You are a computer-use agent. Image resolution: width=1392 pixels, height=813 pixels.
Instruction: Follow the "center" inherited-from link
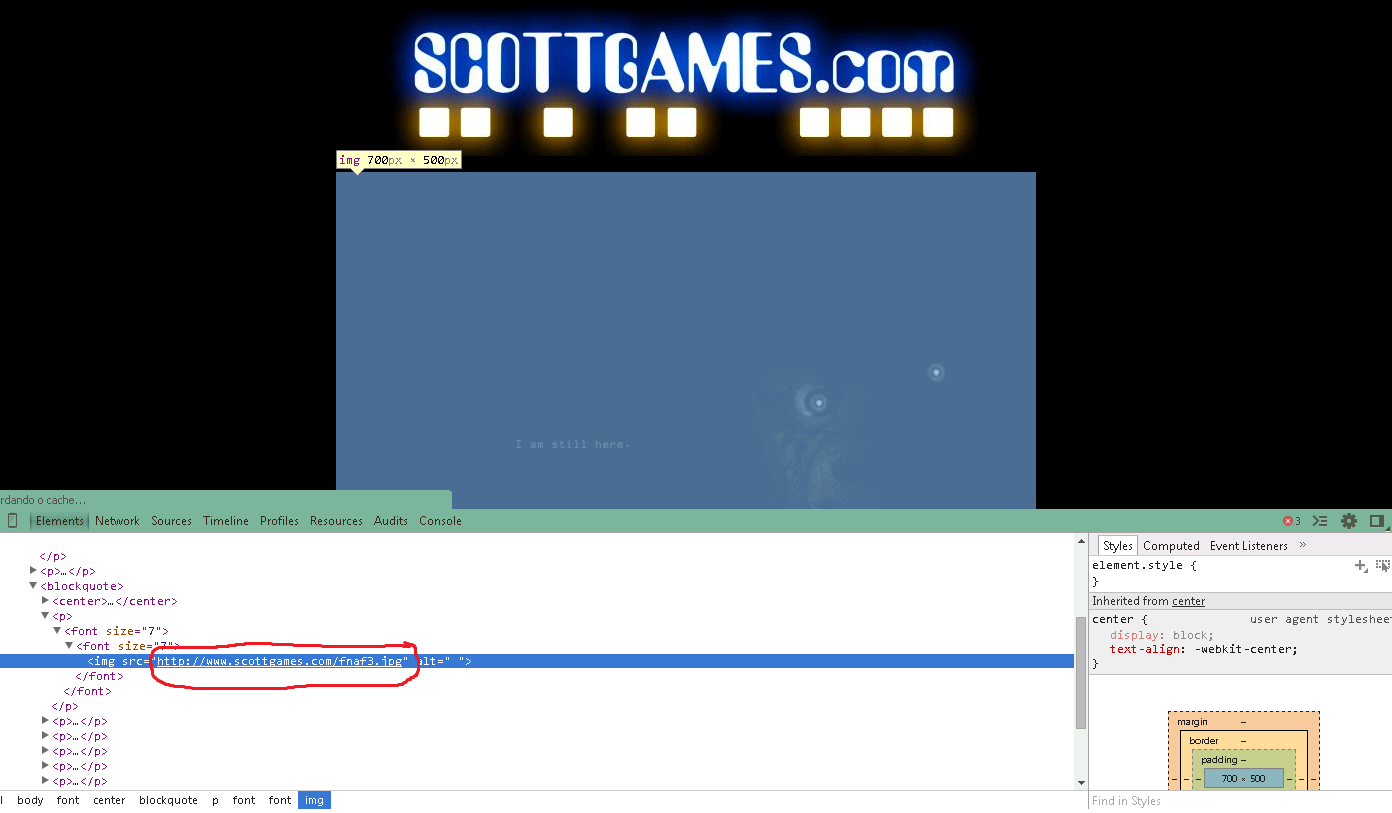1188,601
